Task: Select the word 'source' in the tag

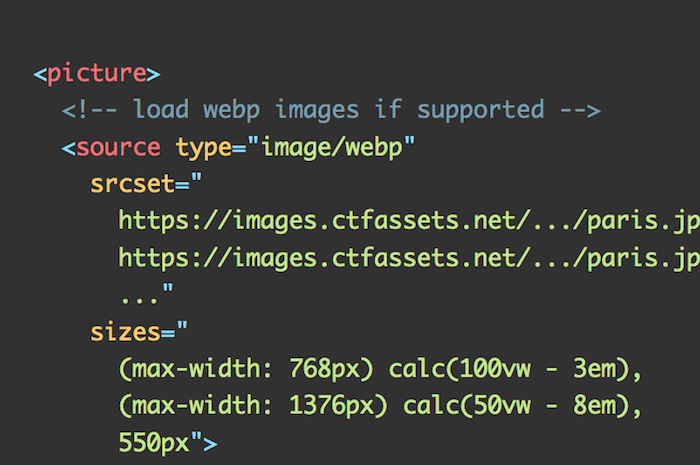Action: (118, 147)
